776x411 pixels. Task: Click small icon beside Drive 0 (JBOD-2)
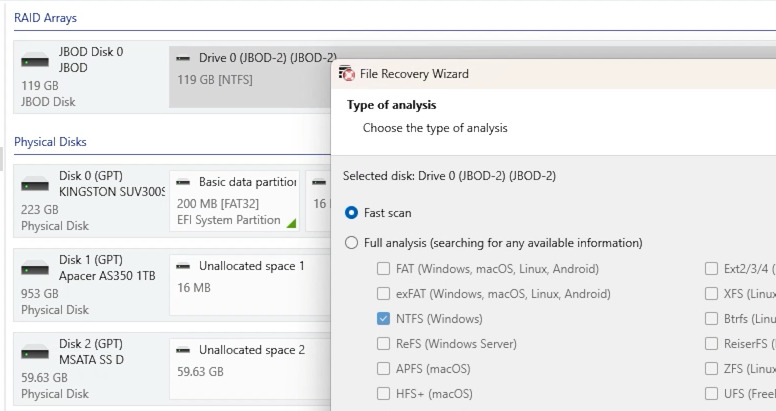click(183, 58)
